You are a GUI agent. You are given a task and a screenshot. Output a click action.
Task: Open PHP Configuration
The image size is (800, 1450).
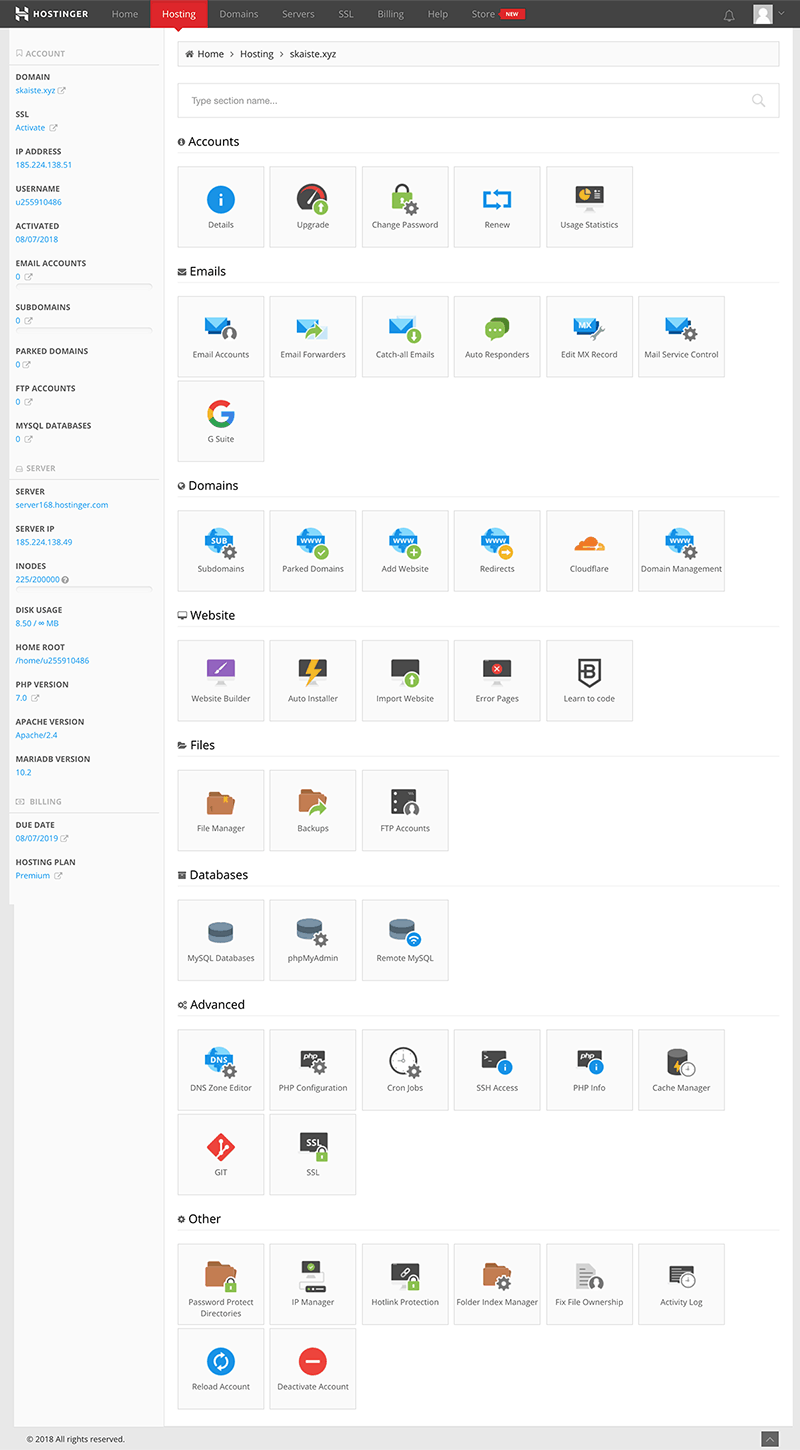(313, 1070)
